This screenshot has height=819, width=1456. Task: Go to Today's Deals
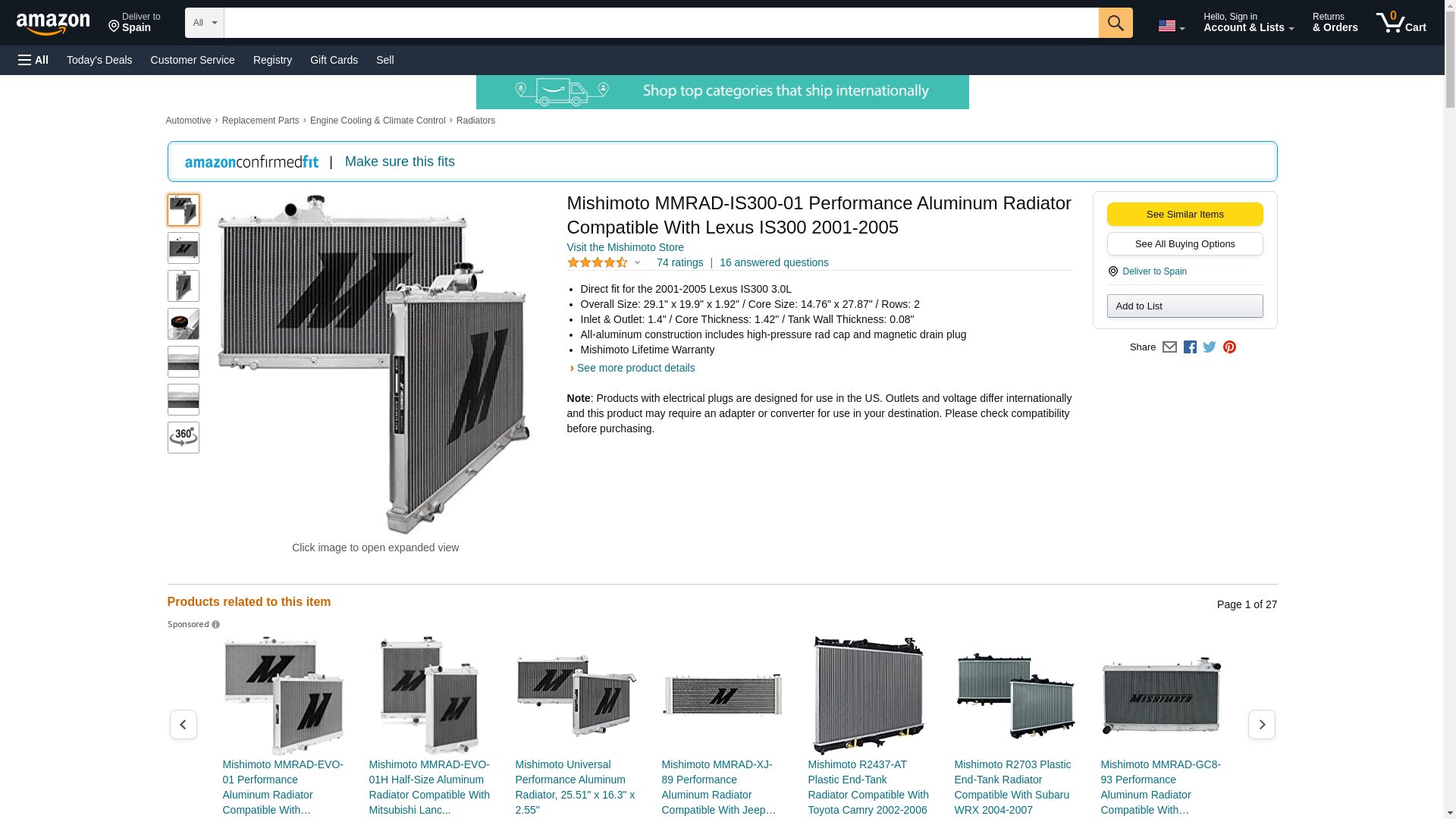(99, 60)
